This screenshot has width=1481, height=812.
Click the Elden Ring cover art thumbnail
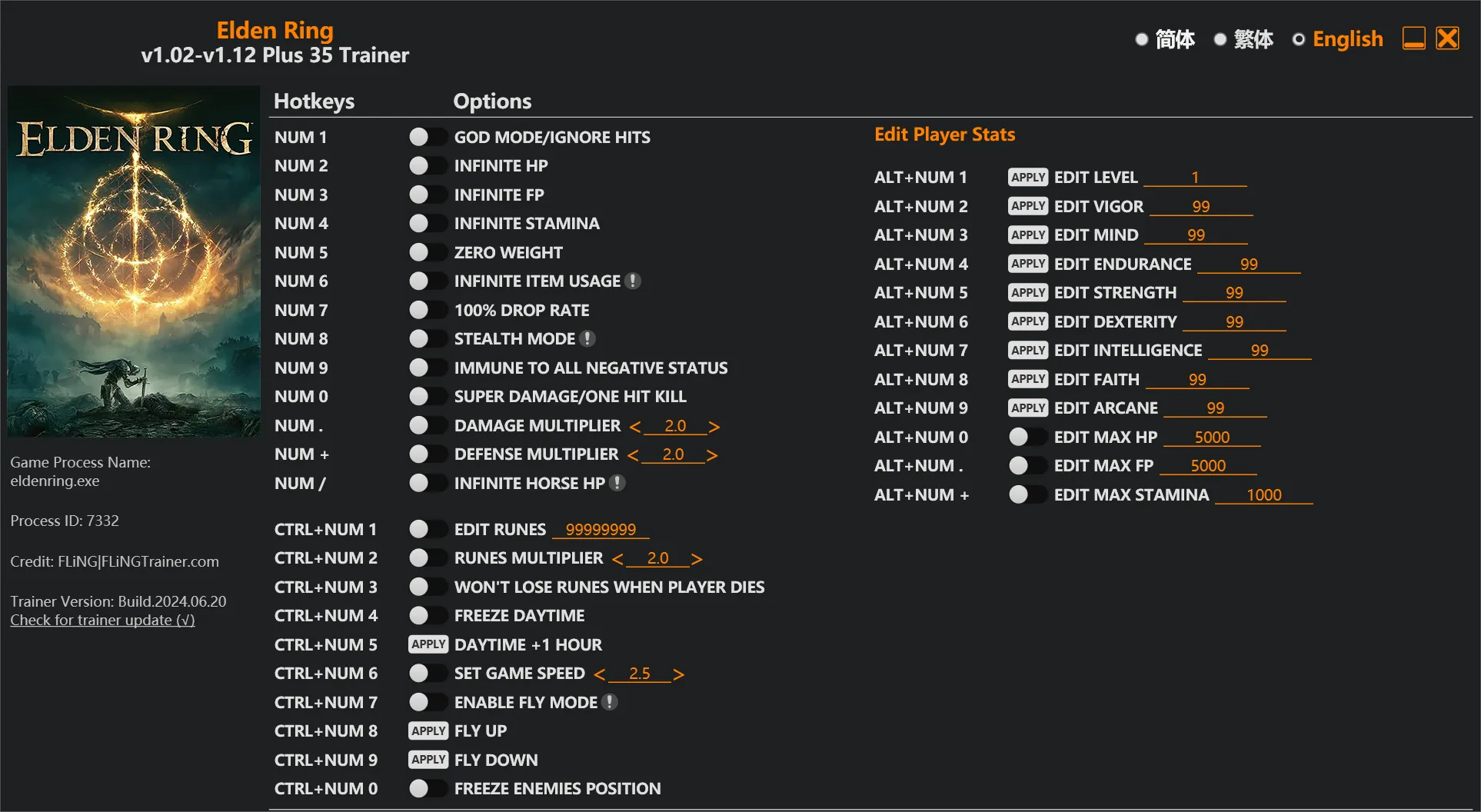tap(134, 261)
